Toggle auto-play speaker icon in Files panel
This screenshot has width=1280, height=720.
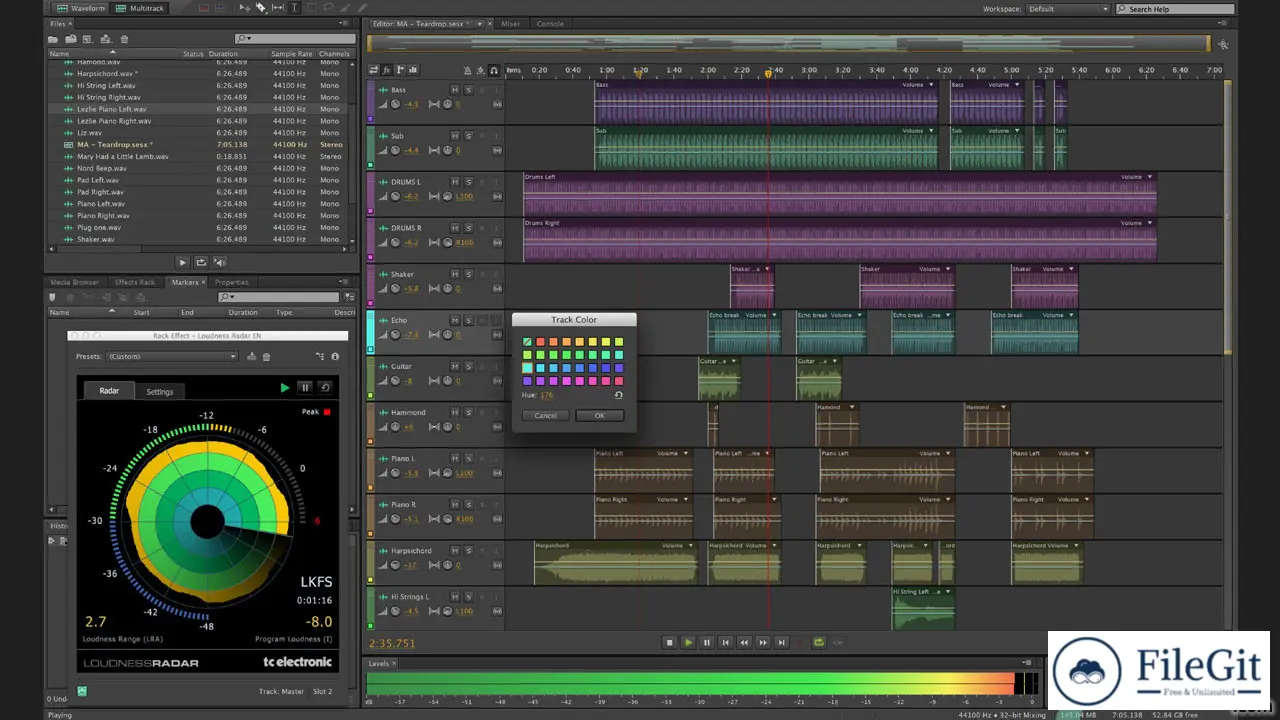point(219,262)
